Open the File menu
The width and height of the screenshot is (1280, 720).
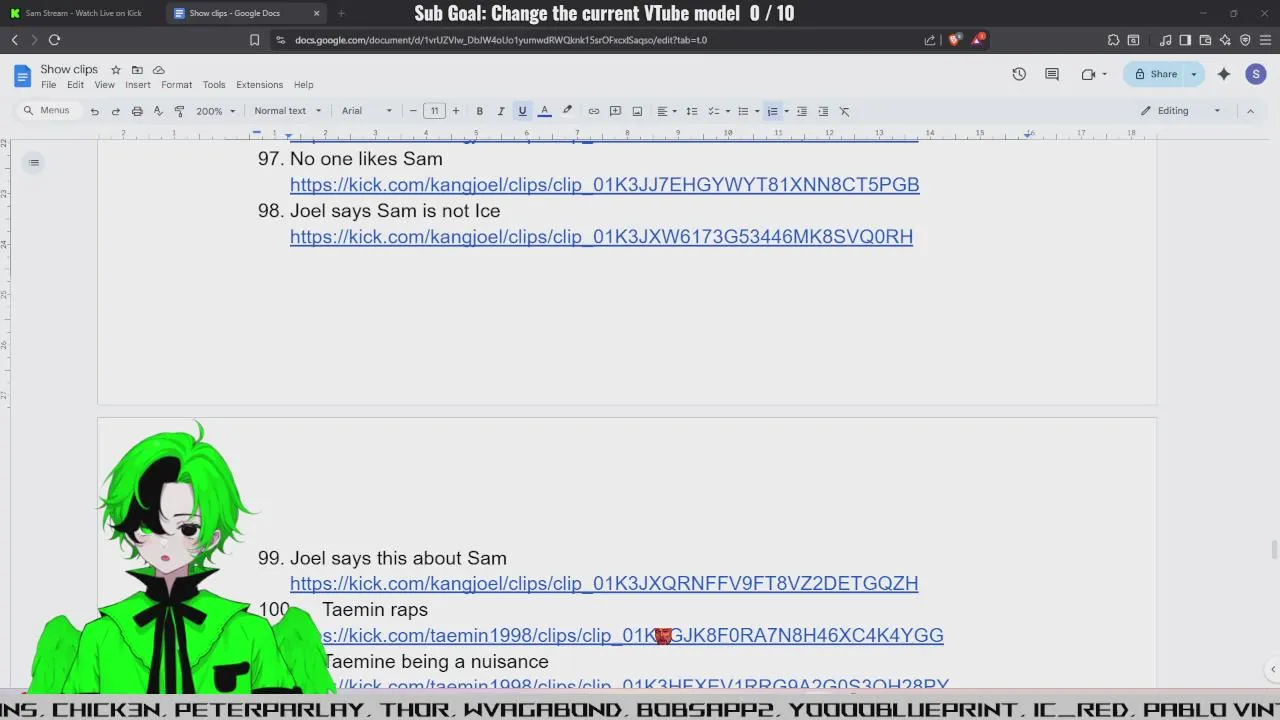click(48, 85)
